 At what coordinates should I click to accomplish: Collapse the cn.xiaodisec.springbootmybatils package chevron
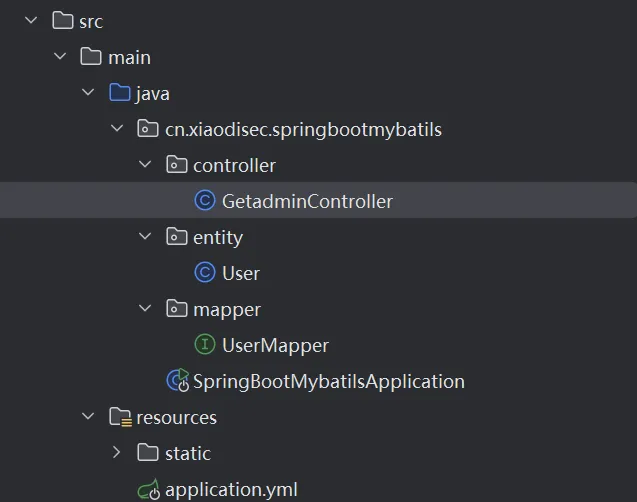click(116, 129)
